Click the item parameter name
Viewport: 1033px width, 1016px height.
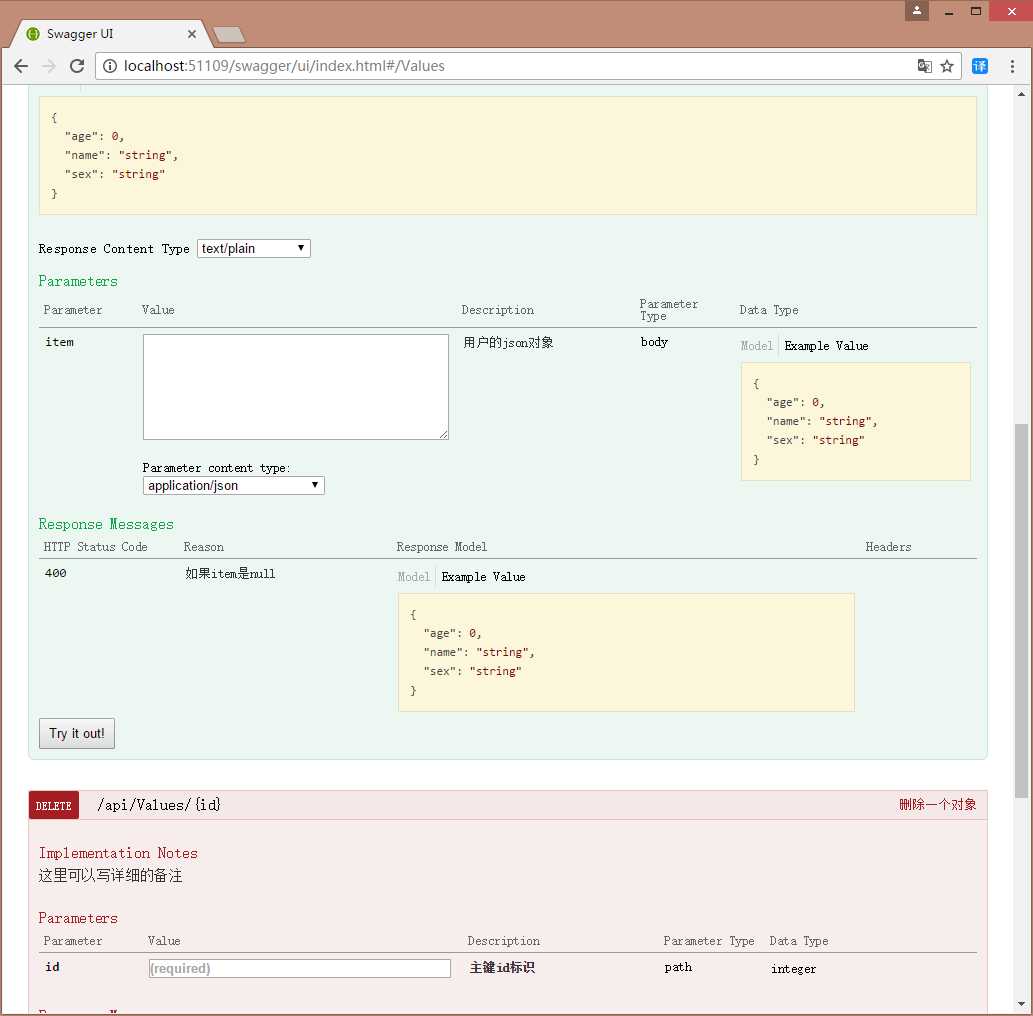tap(59, 342)
